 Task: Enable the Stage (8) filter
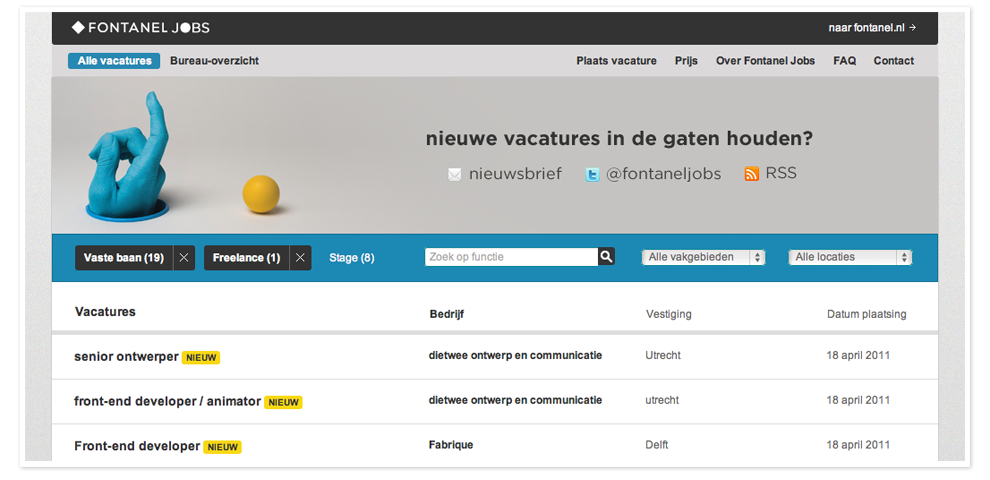352,258
